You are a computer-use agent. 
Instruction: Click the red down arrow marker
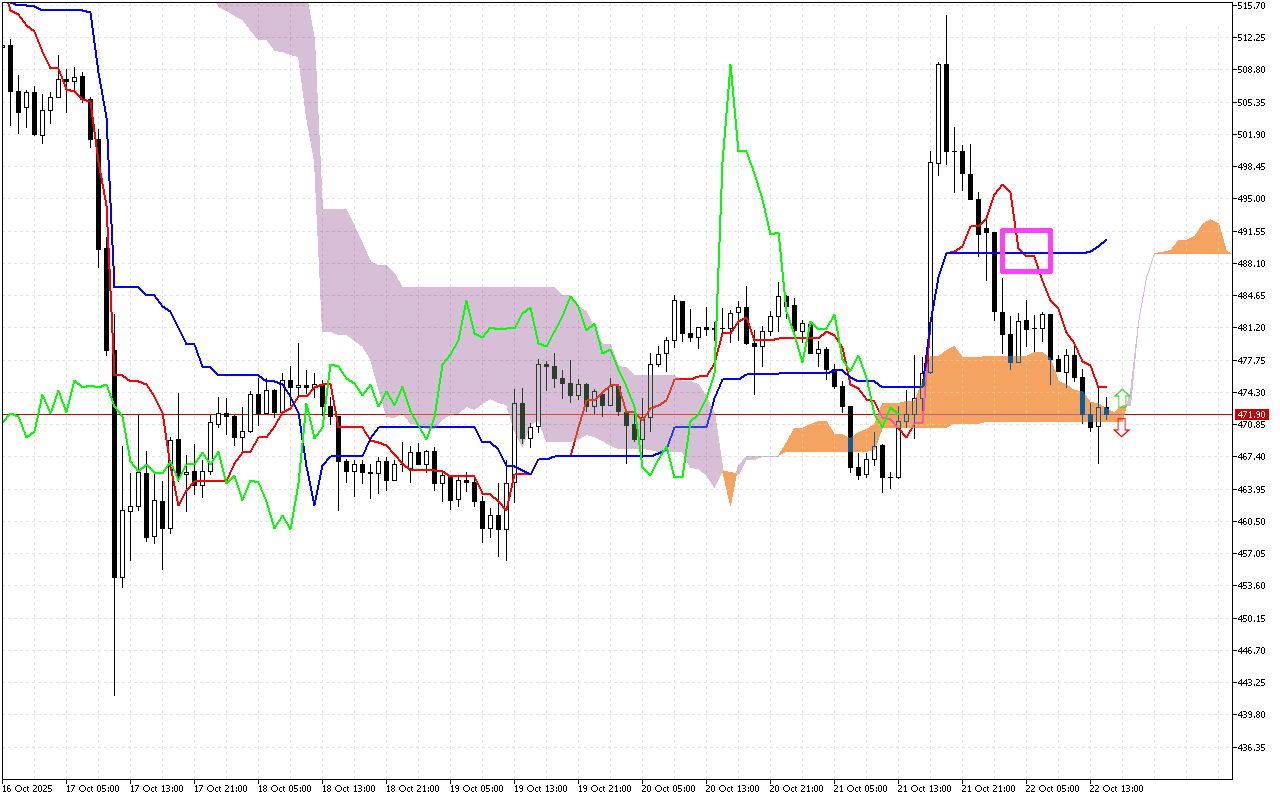[1122, 428]
